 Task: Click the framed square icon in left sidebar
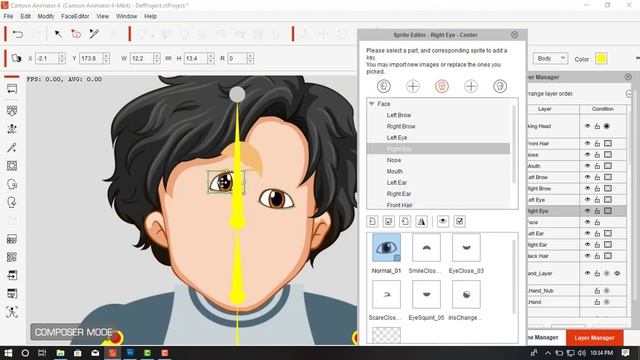(12, 166)
